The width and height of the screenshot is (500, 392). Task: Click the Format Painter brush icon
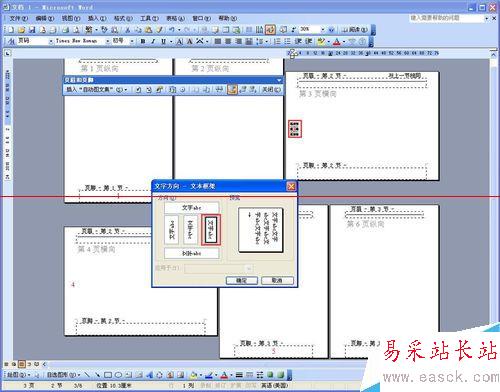click(x=160, y=30)
